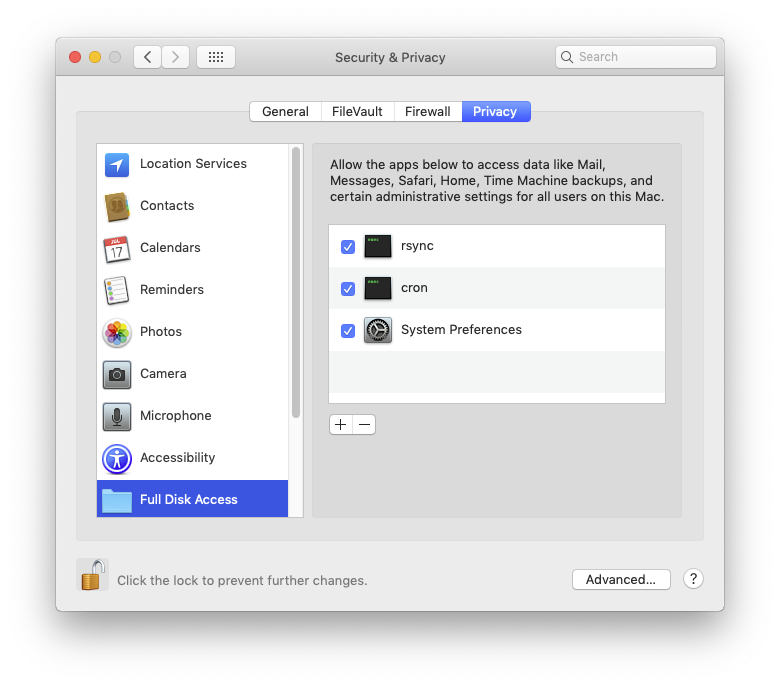Select Location Services text in list
Image resolution: width=780 pixels, height=685 pixels.
(194, 164)
